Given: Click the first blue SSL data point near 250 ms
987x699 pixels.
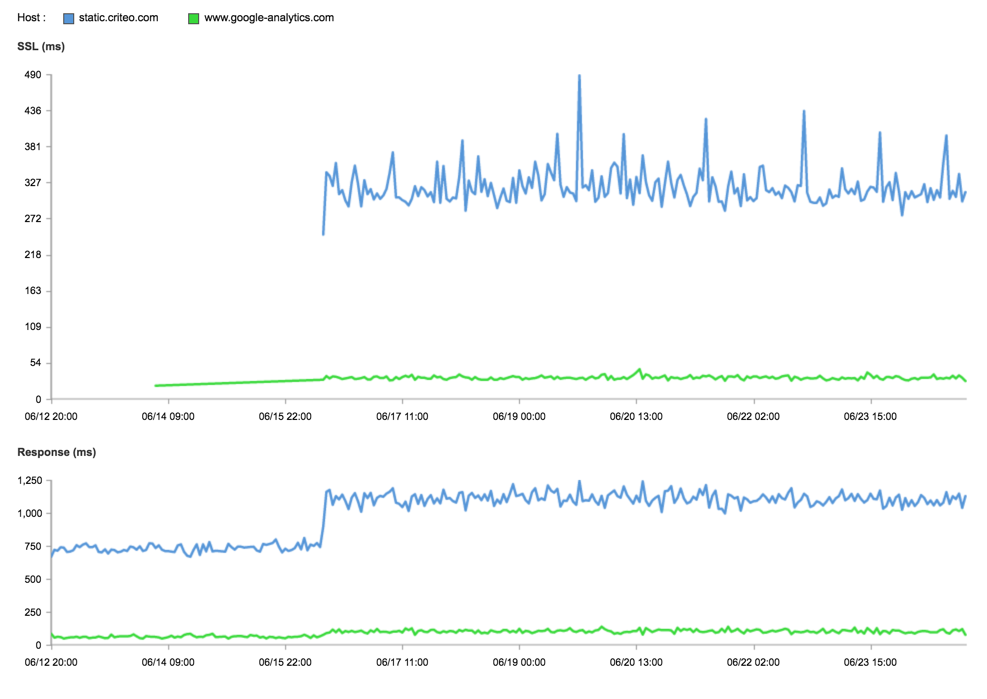Looking at the screenshot, I should click(324, 234).
